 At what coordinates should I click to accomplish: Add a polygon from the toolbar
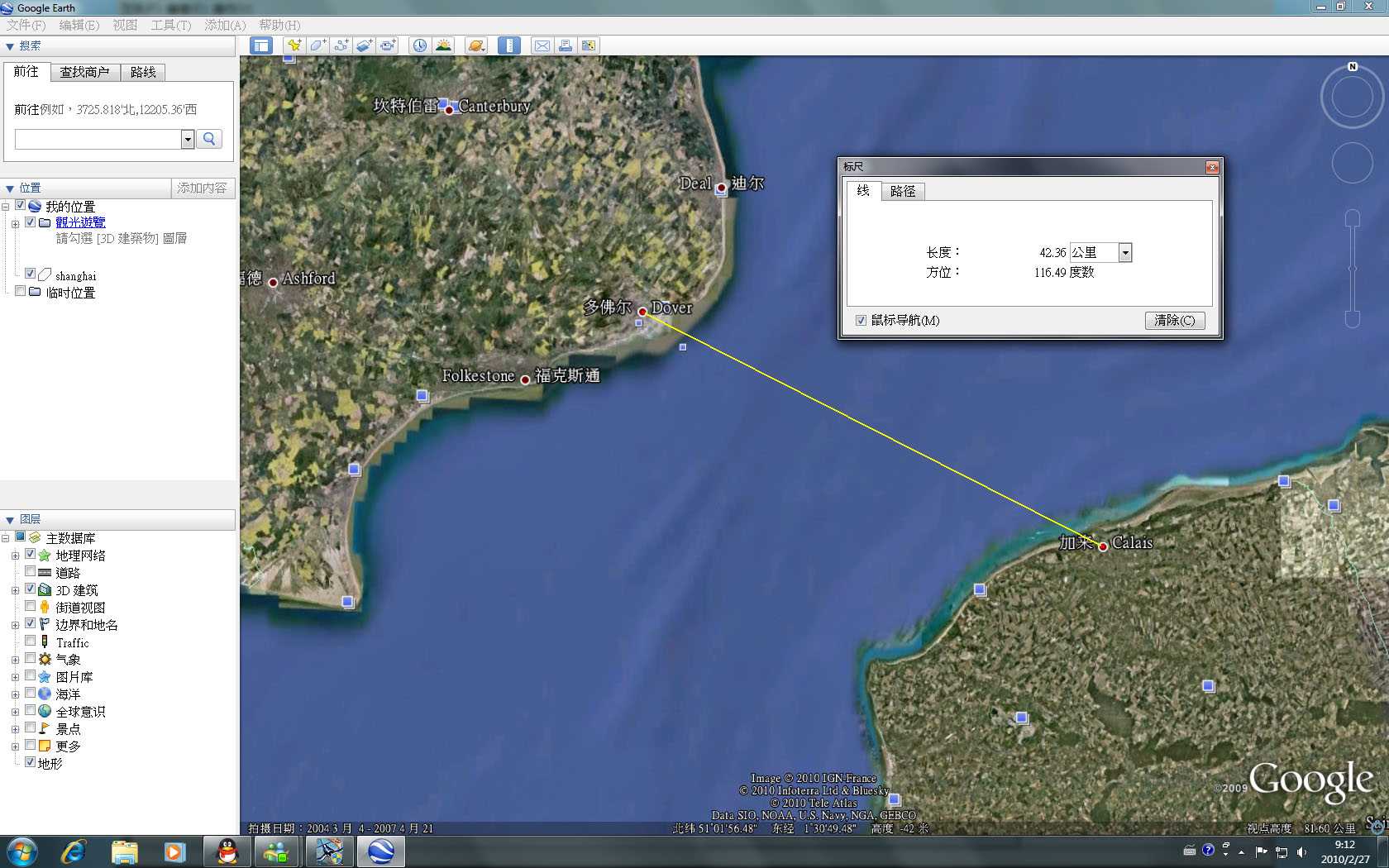coord(317,45)
